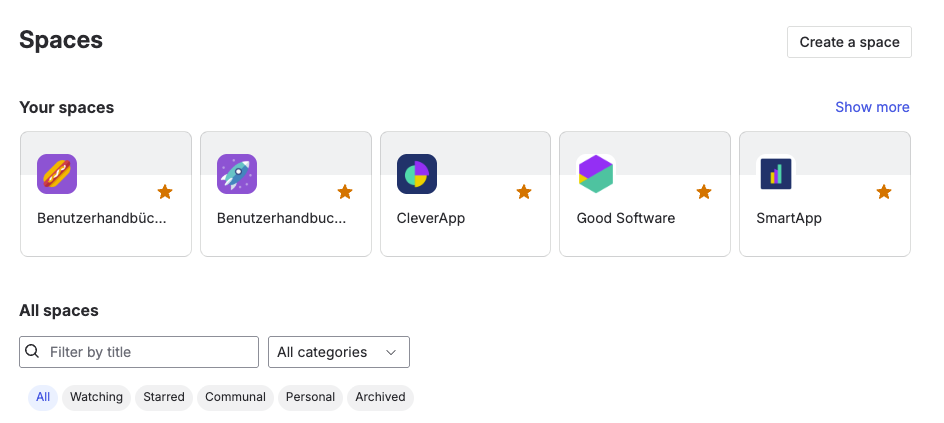Screen dimensions: 944x423
Task: Click the Create a space button
Action: tap(849, 42)
